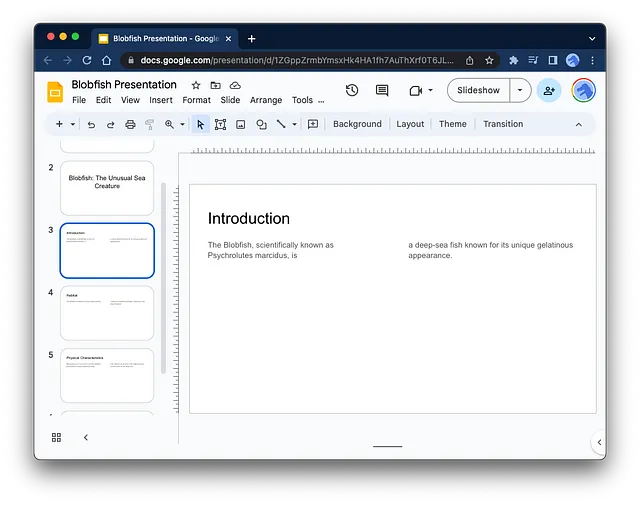
Task: Switch to grid view of slides
Action: click(56, 438)
